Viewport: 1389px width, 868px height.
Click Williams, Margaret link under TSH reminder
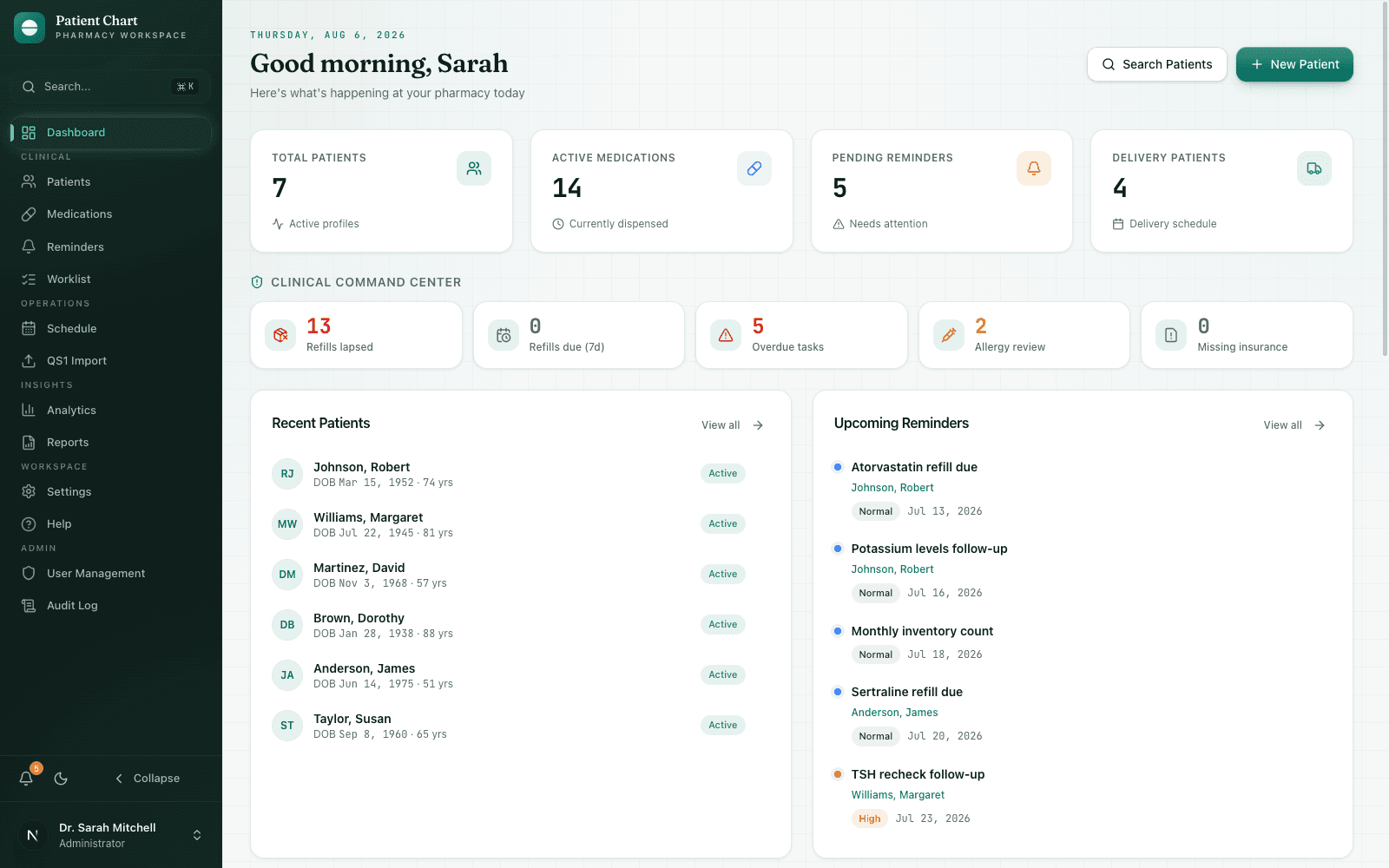pyautogui.click(x=898, y=795)
